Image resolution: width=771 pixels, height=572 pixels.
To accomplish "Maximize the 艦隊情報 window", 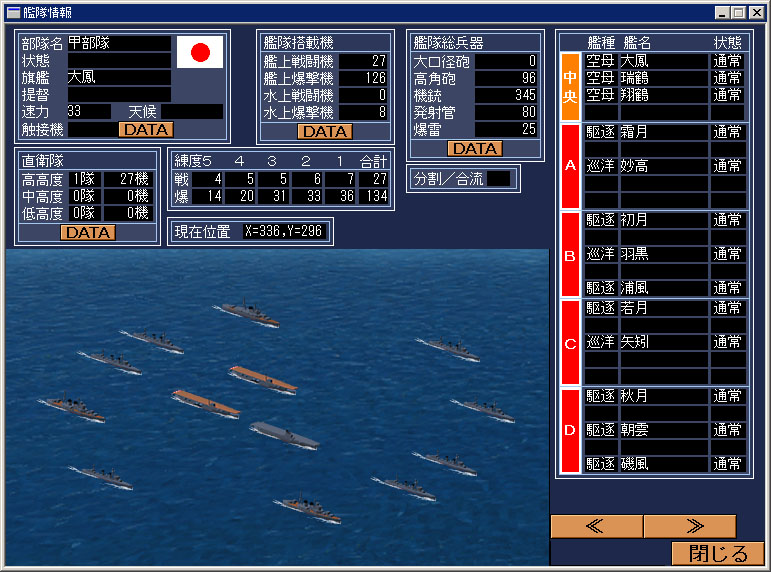I will click(739, 12).
